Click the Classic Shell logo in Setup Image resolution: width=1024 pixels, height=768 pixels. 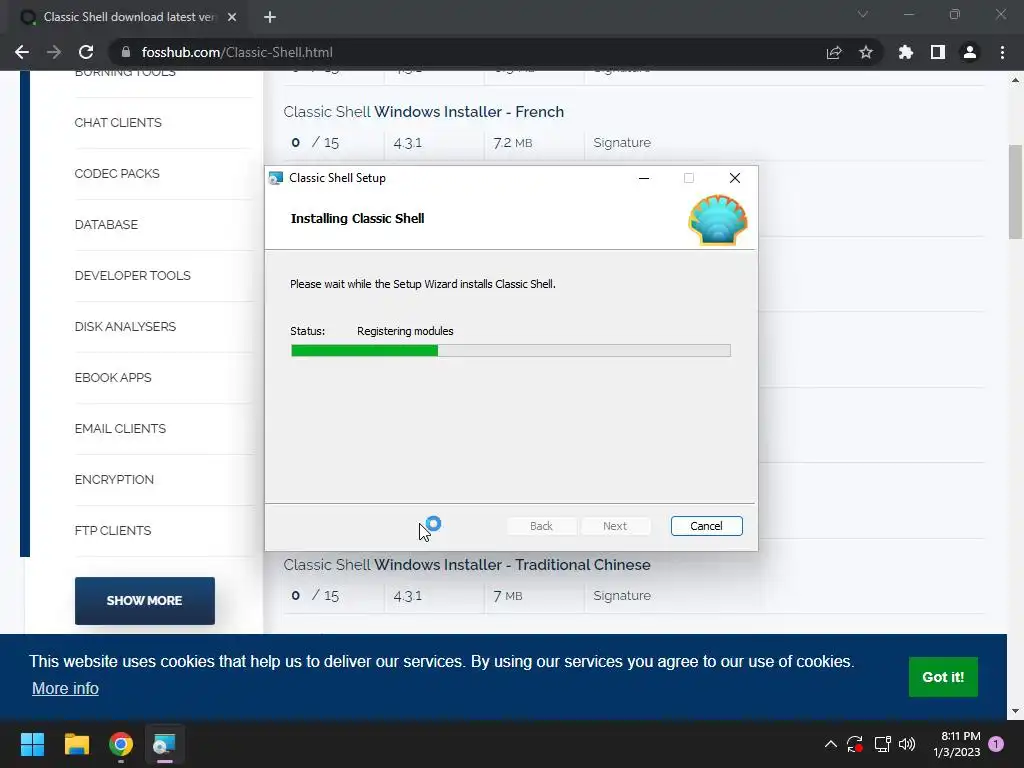pyautogui.click(x=718, y=220)
